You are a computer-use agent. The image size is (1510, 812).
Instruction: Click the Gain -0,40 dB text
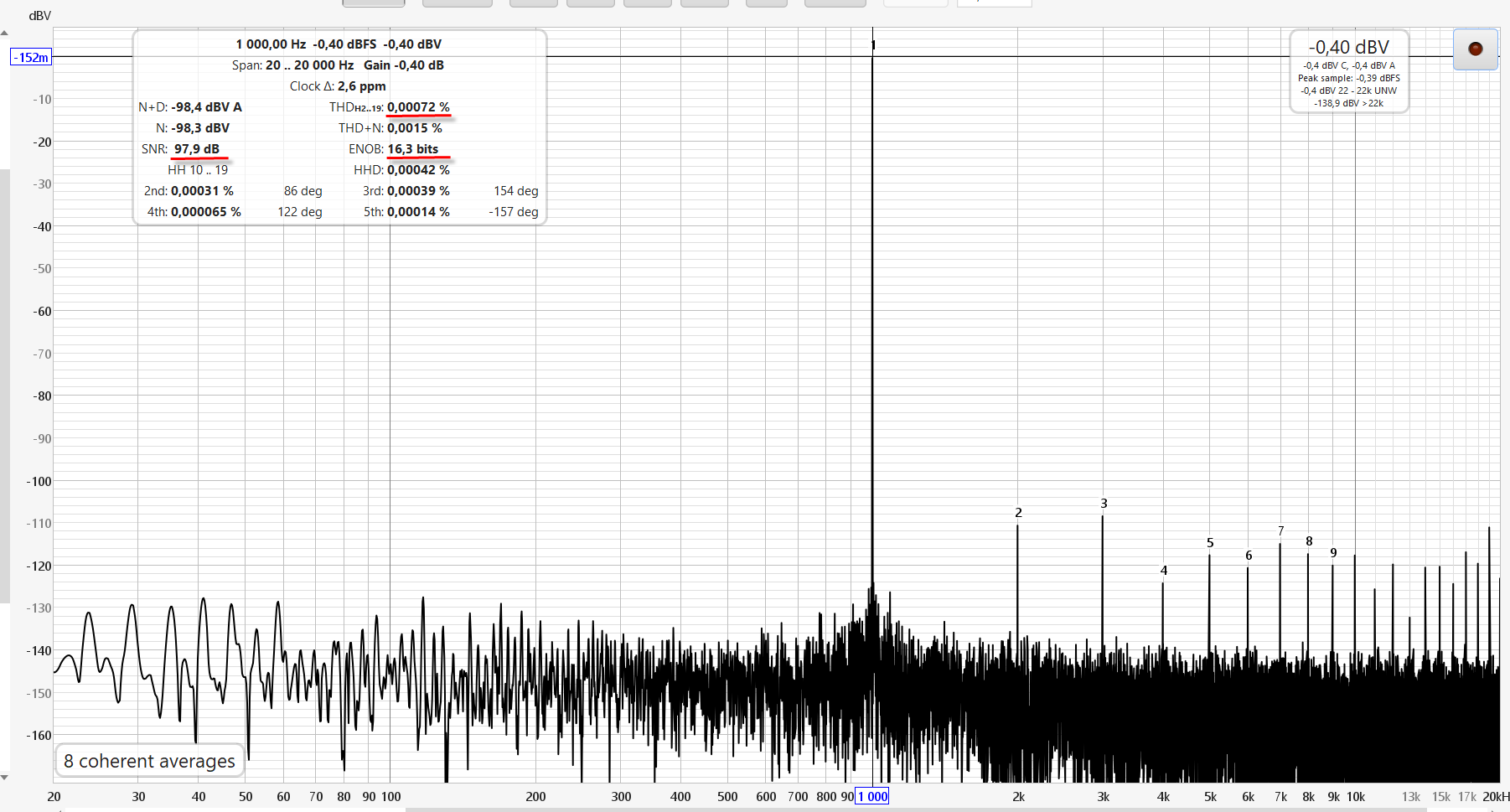(404, 65)
